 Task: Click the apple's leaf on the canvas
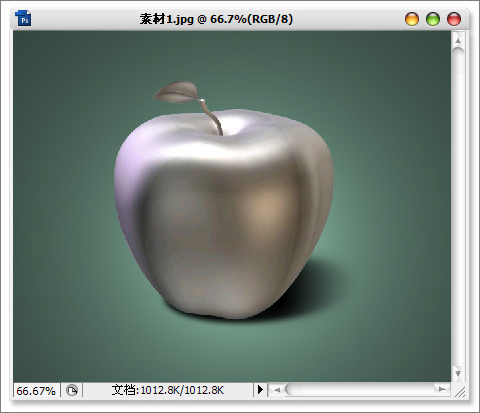[x=176, y=91]
